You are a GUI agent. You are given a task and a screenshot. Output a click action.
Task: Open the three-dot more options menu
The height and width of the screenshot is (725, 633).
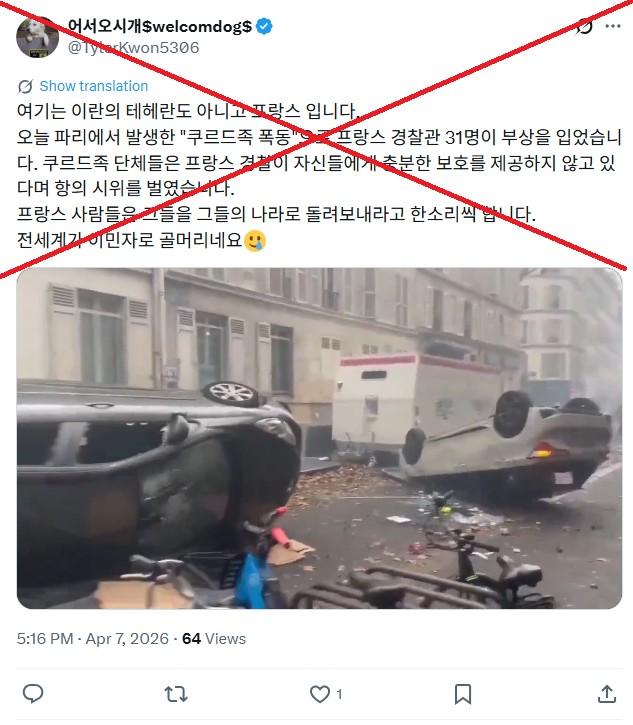(x=613, y=26)
